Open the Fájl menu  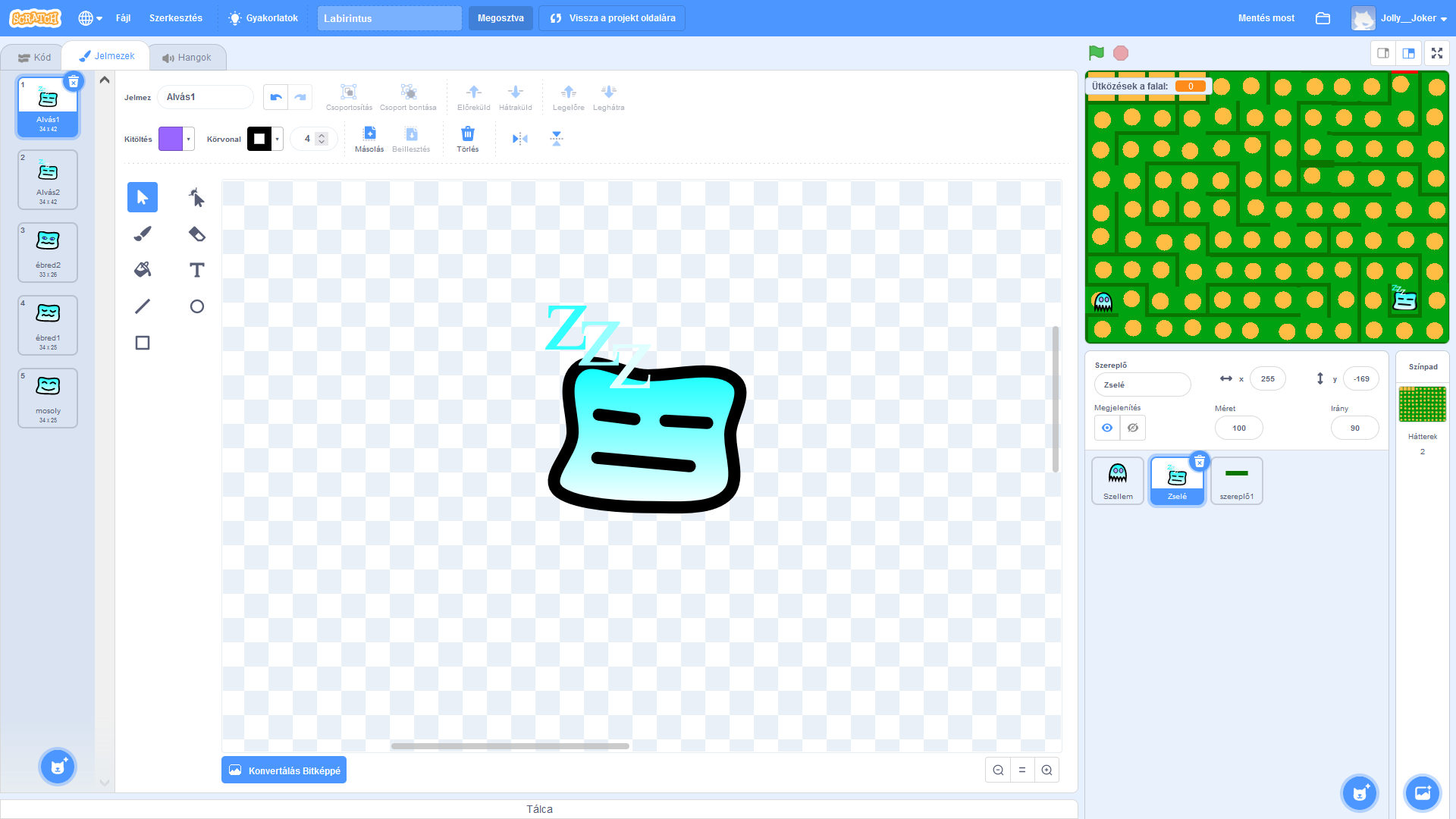coord(123,18)
